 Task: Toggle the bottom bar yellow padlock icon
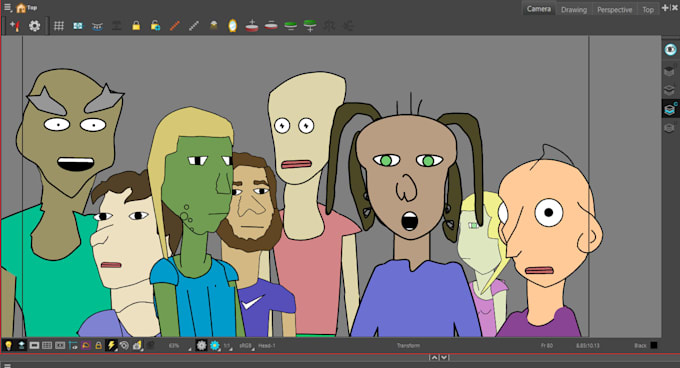click(98, 345)
